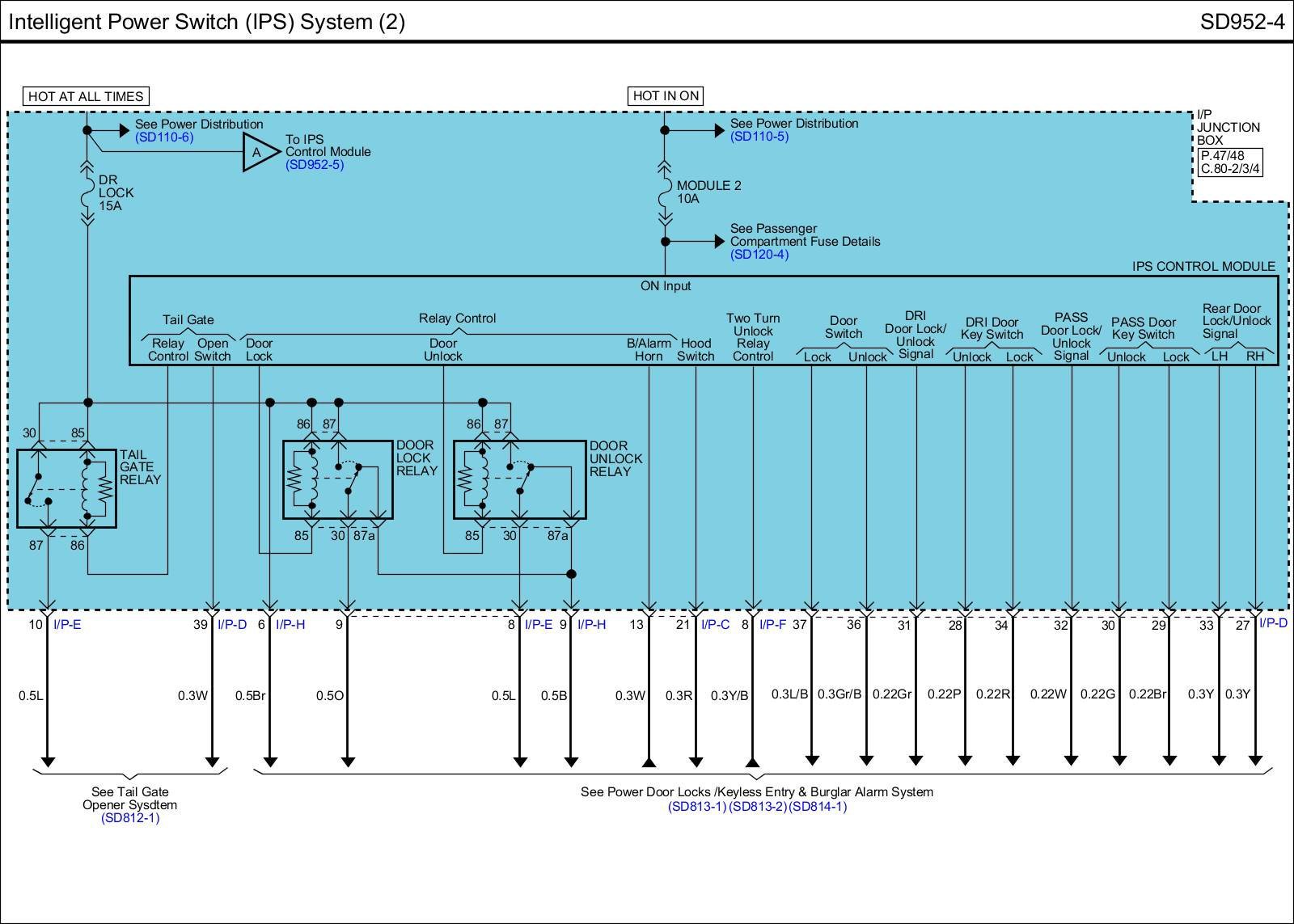This screenshot has width=1294, height=924.
Task: Click the HOT IN ON label box
Action: (666, 96)
